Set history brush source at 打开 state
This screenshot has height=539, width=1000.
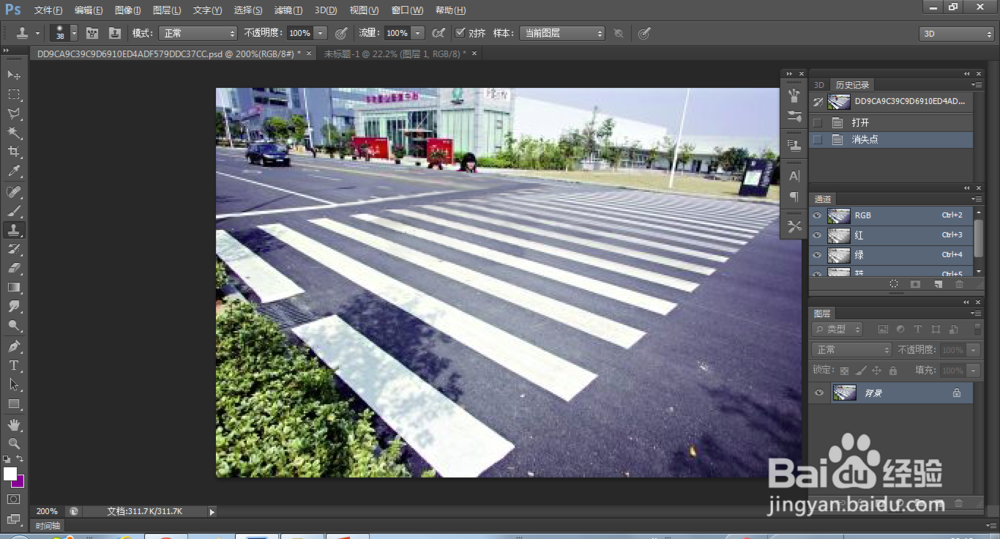pyautogui.click(x=818, y=122)
